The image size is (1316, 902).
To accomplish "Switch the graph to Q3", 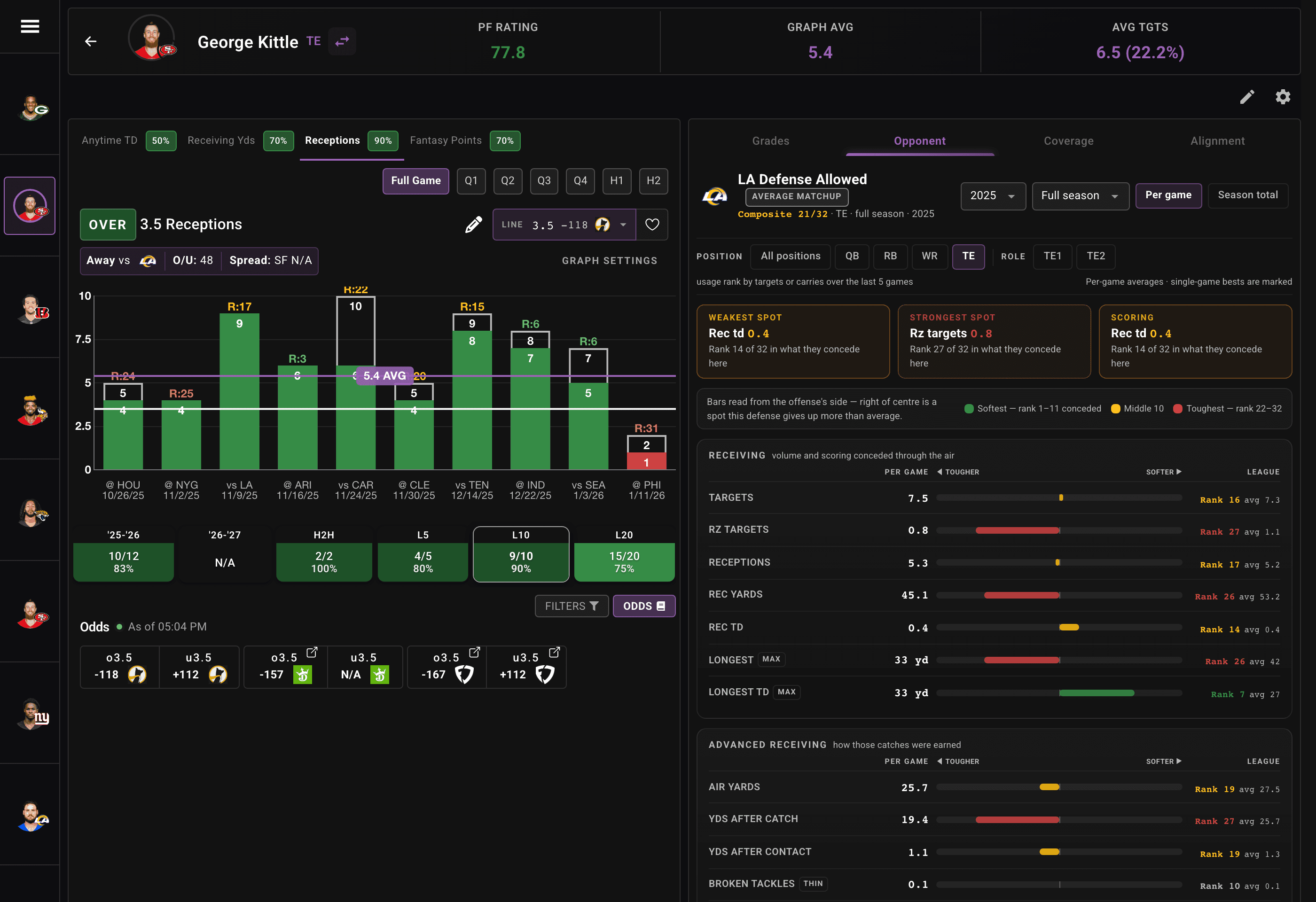I will 544,181.
